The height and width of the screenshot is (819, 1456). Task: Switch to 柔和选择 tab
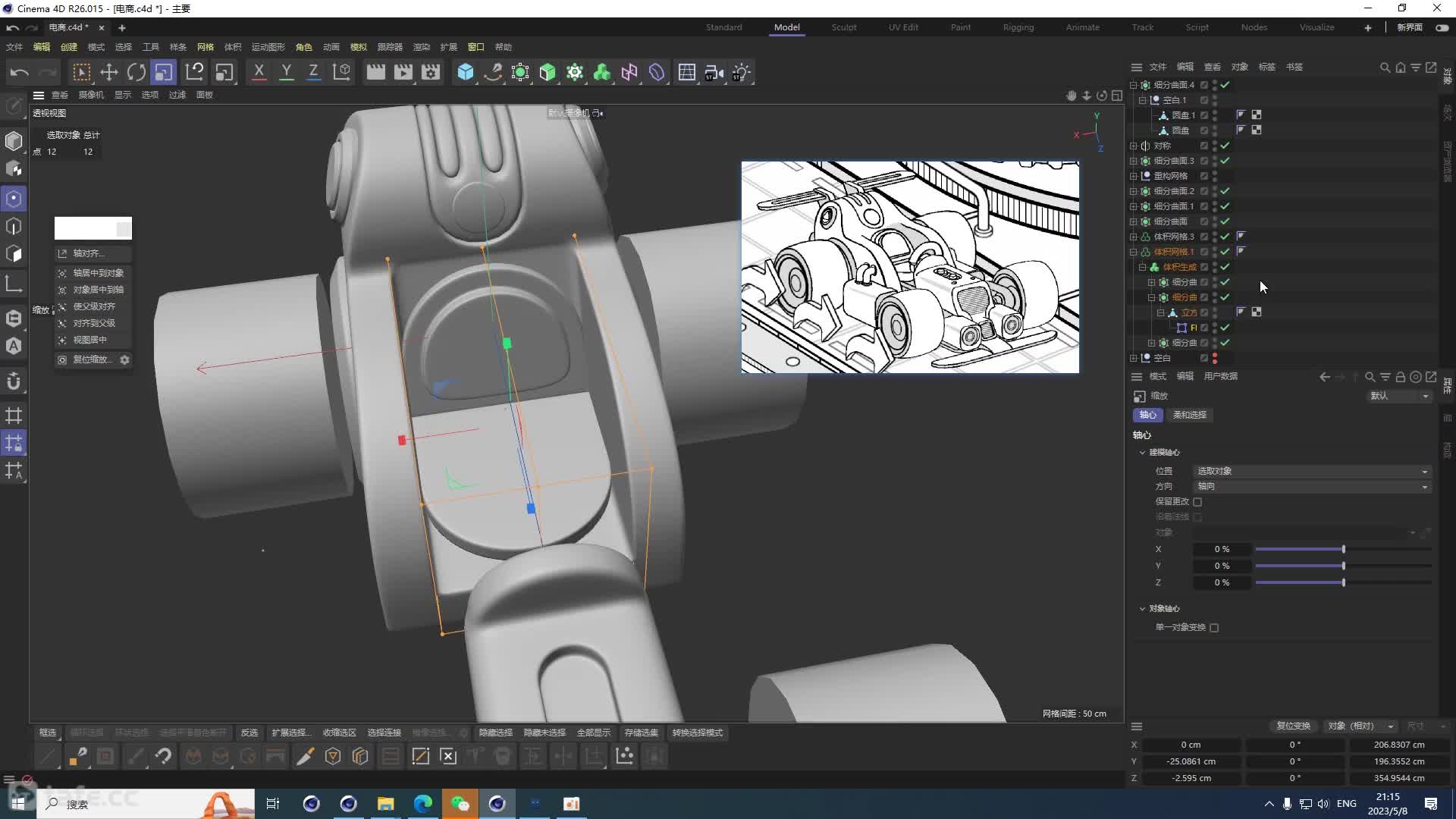coord(1189,415)
